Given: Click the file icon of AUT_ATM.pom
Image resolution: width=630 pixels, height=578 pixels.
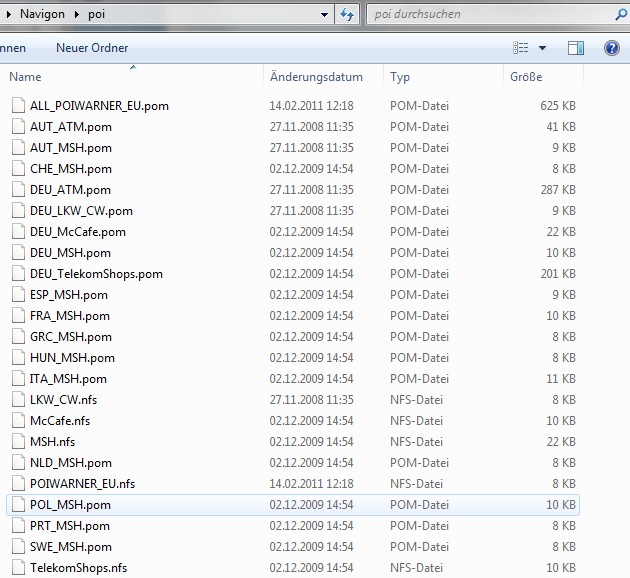Looking at the screenshot, I should point(18,127).
